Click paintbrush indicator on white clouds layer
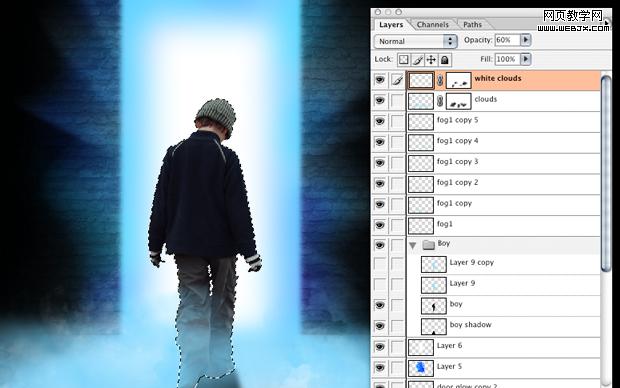Image resolution: width=620 pixels, height=388 pixels. 397,80
